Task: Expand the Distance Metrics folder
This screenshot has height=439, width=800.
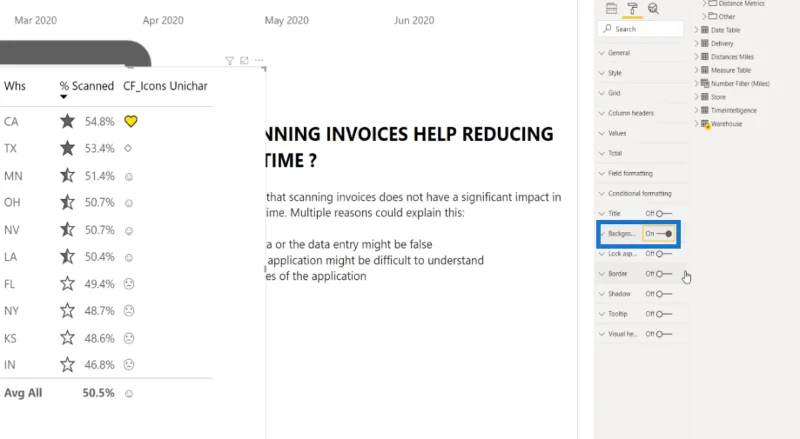Action: pos(704,3)
